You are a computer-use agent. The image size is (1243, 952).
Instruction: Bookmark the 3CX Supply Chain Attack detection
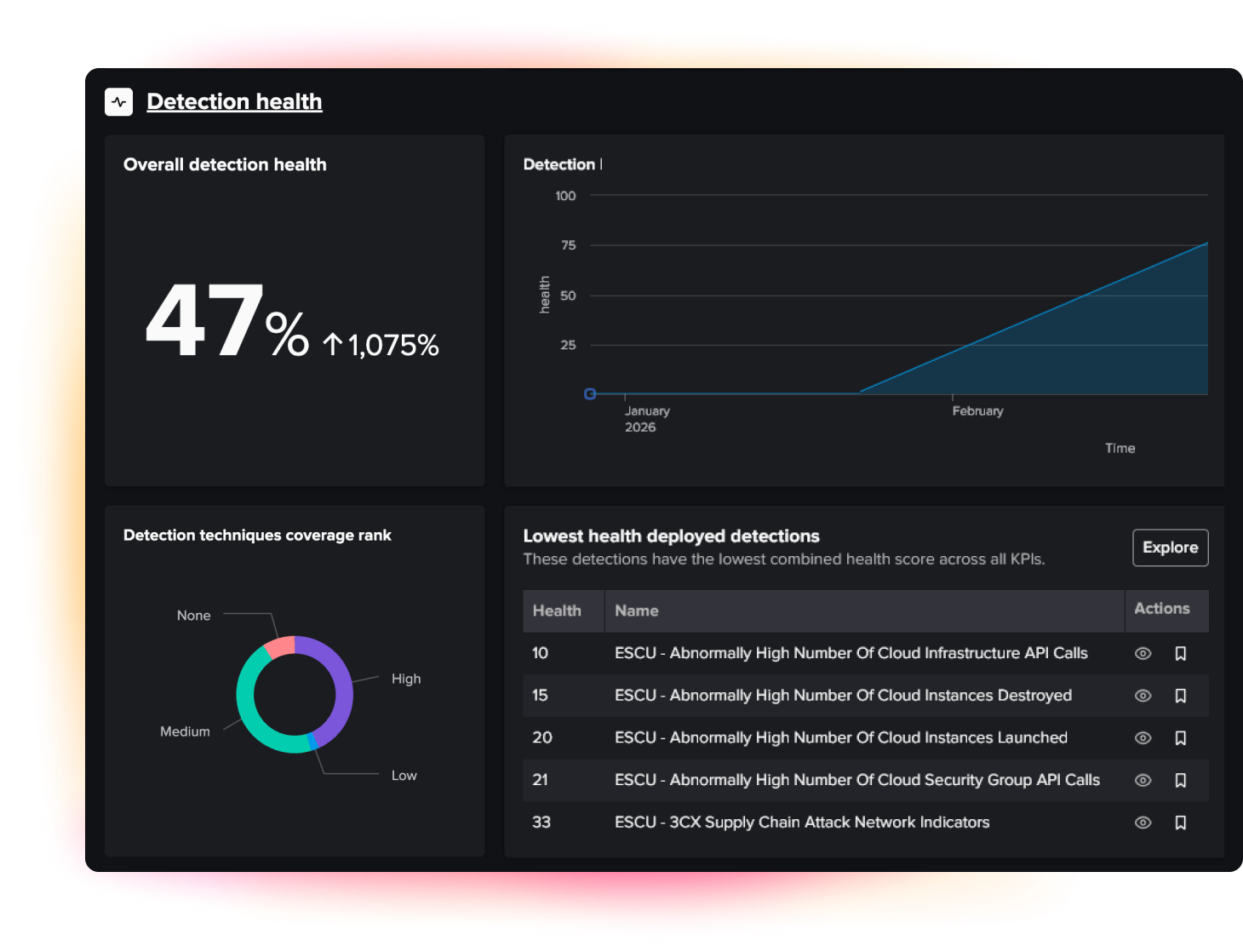(1181, 823)
